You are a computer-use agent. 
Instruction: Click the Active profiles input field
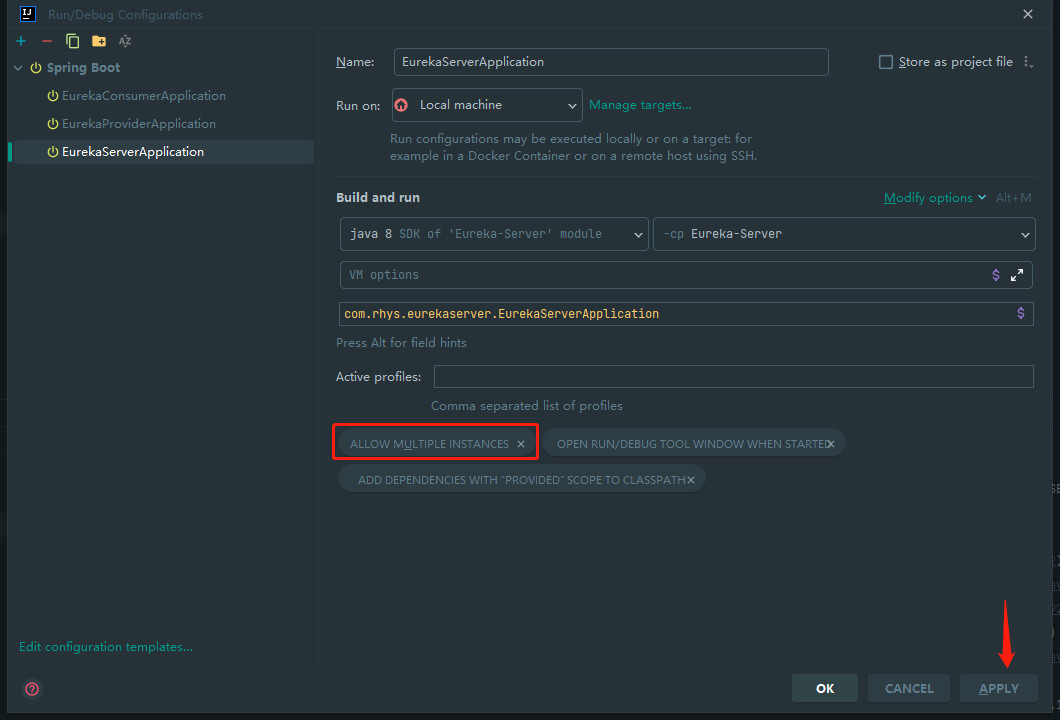point(733,377)
